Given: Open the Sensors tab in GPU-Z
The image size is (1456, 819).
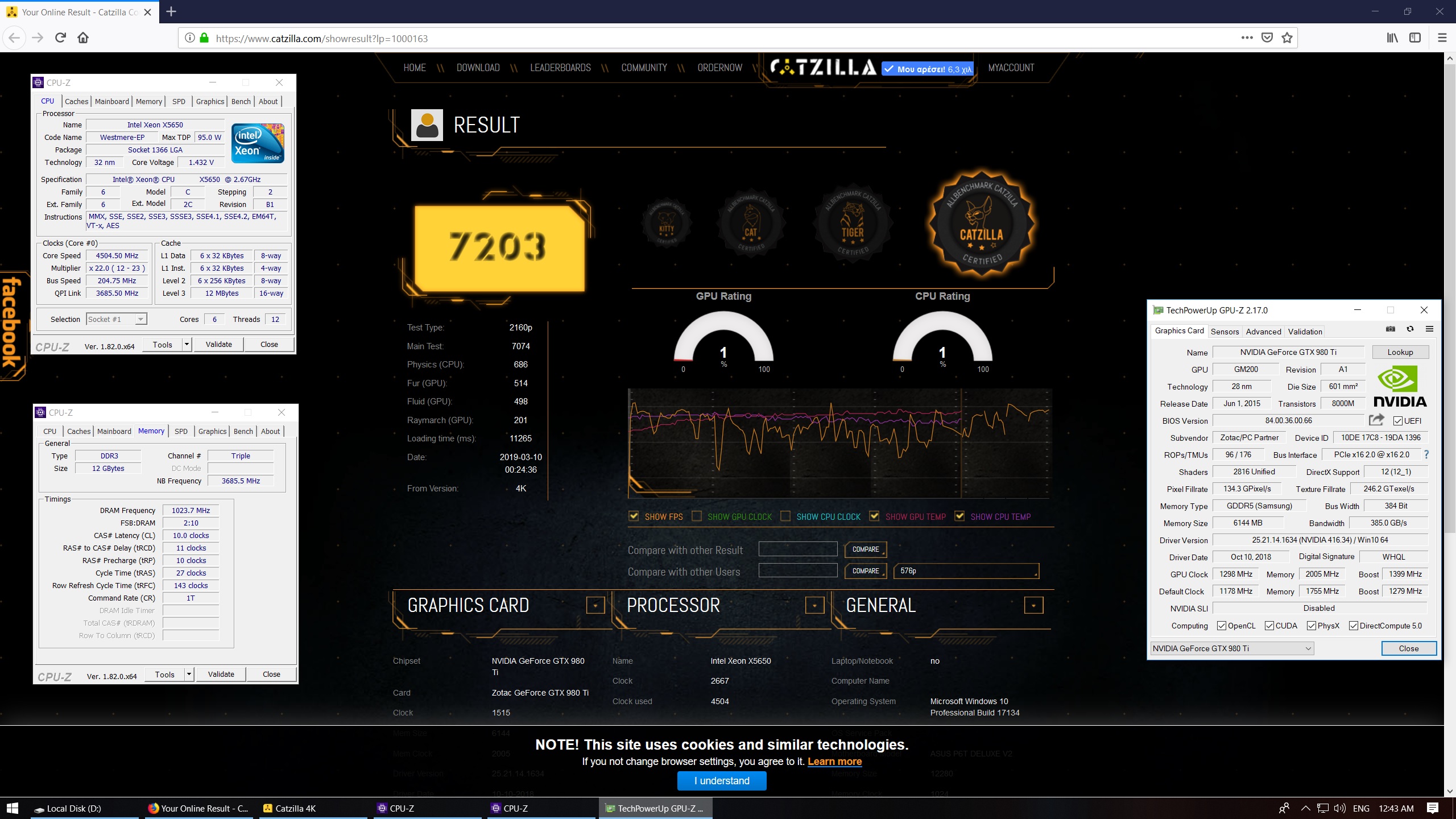Looking at the screenshot, I should [1225, 332].
